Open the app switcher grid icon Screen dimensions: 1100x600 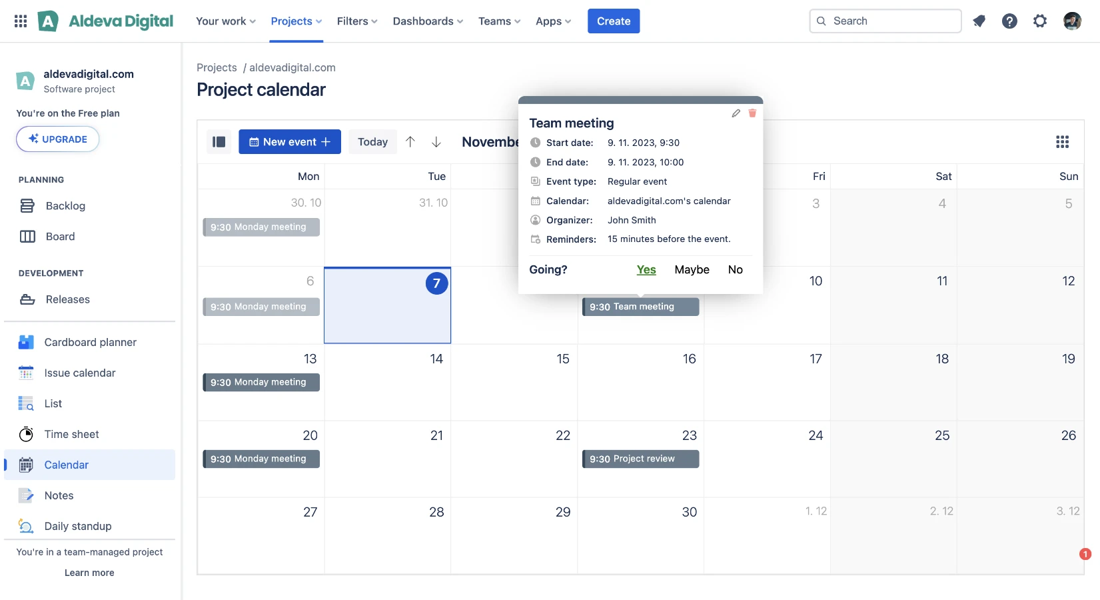coord(20,21)
